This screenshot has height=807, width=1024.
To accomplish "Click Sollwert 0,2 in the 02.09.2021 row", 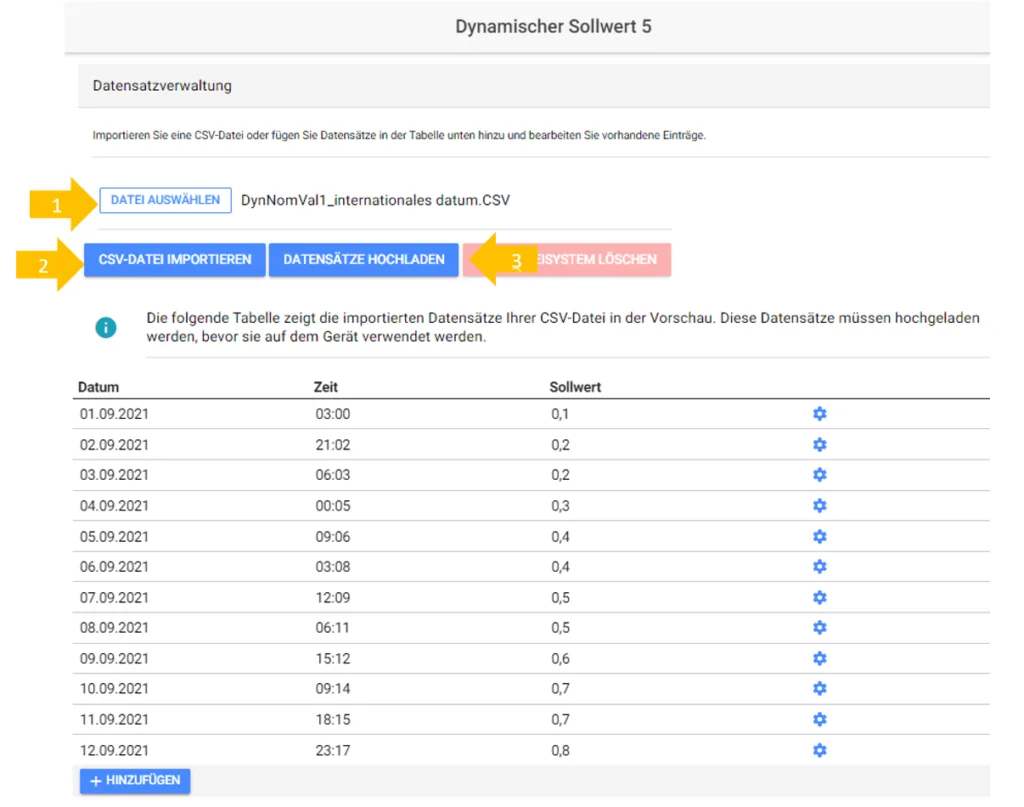I will pos(560,445).
